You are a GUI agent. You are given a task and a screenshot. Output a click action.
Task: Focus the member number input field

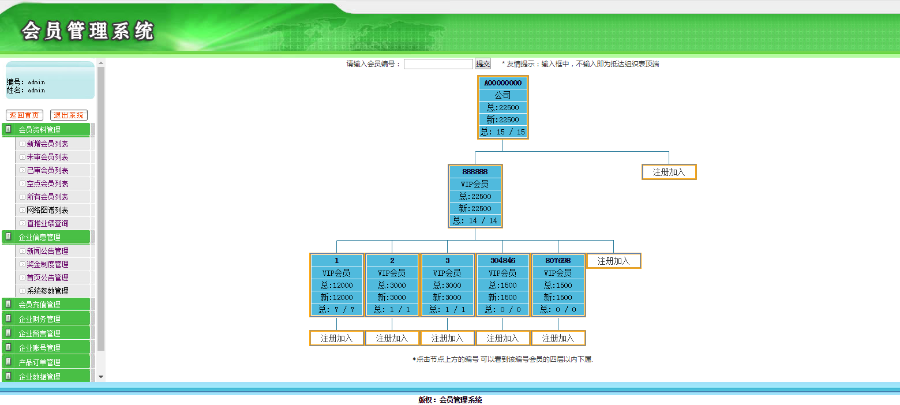click(438, 64)
